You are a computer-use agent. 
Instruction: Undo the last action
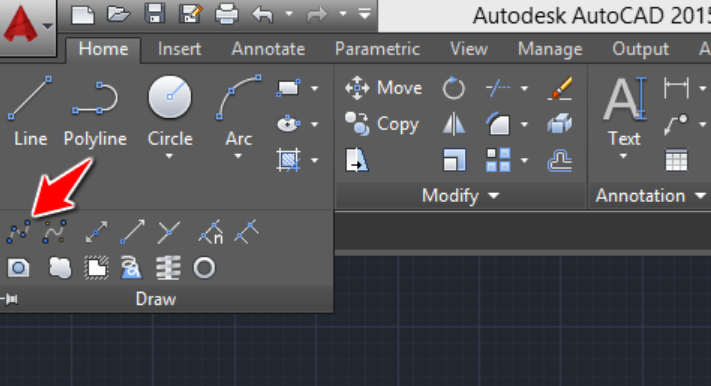(263, 15)
